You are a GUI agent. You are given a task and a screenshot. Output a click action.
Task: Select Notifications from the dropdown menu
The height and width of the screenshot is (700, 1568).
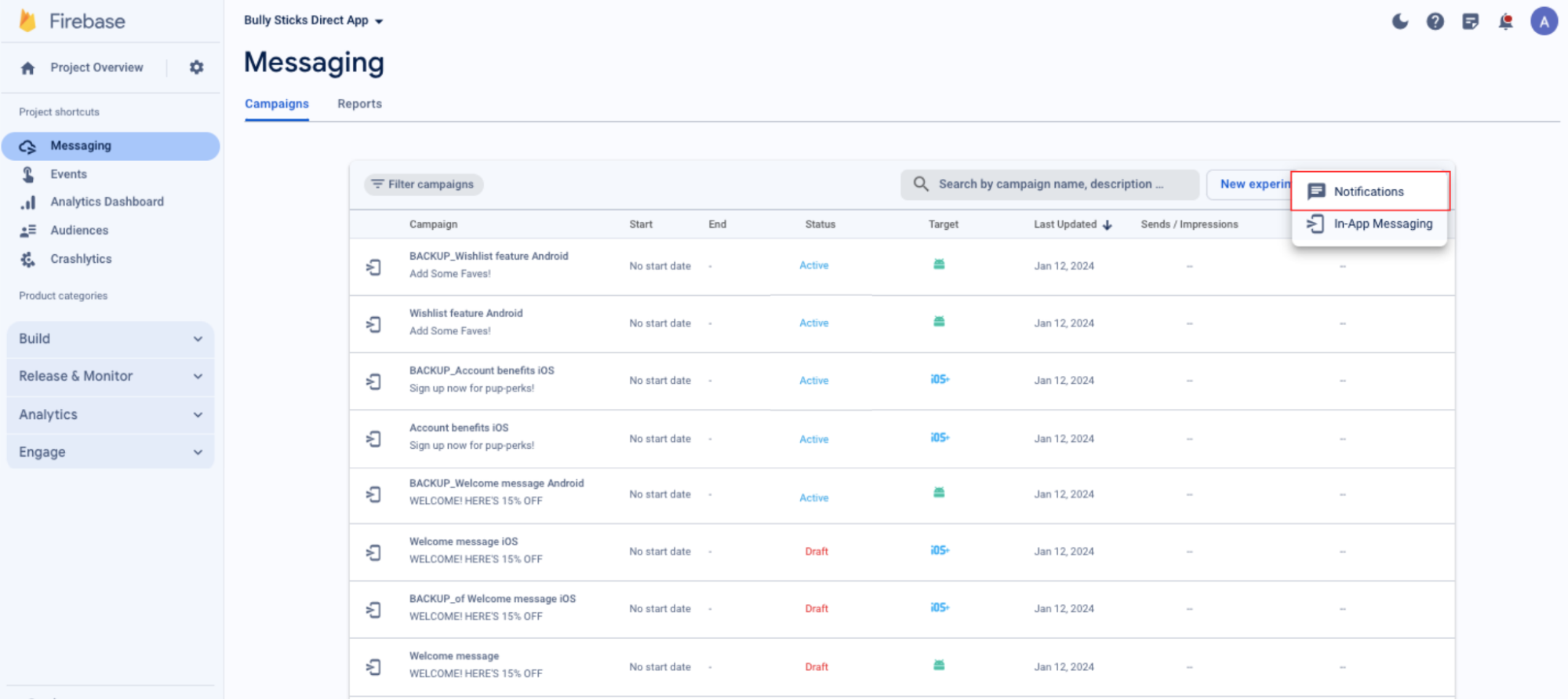pyautogui.click(x=1369, y=191)
